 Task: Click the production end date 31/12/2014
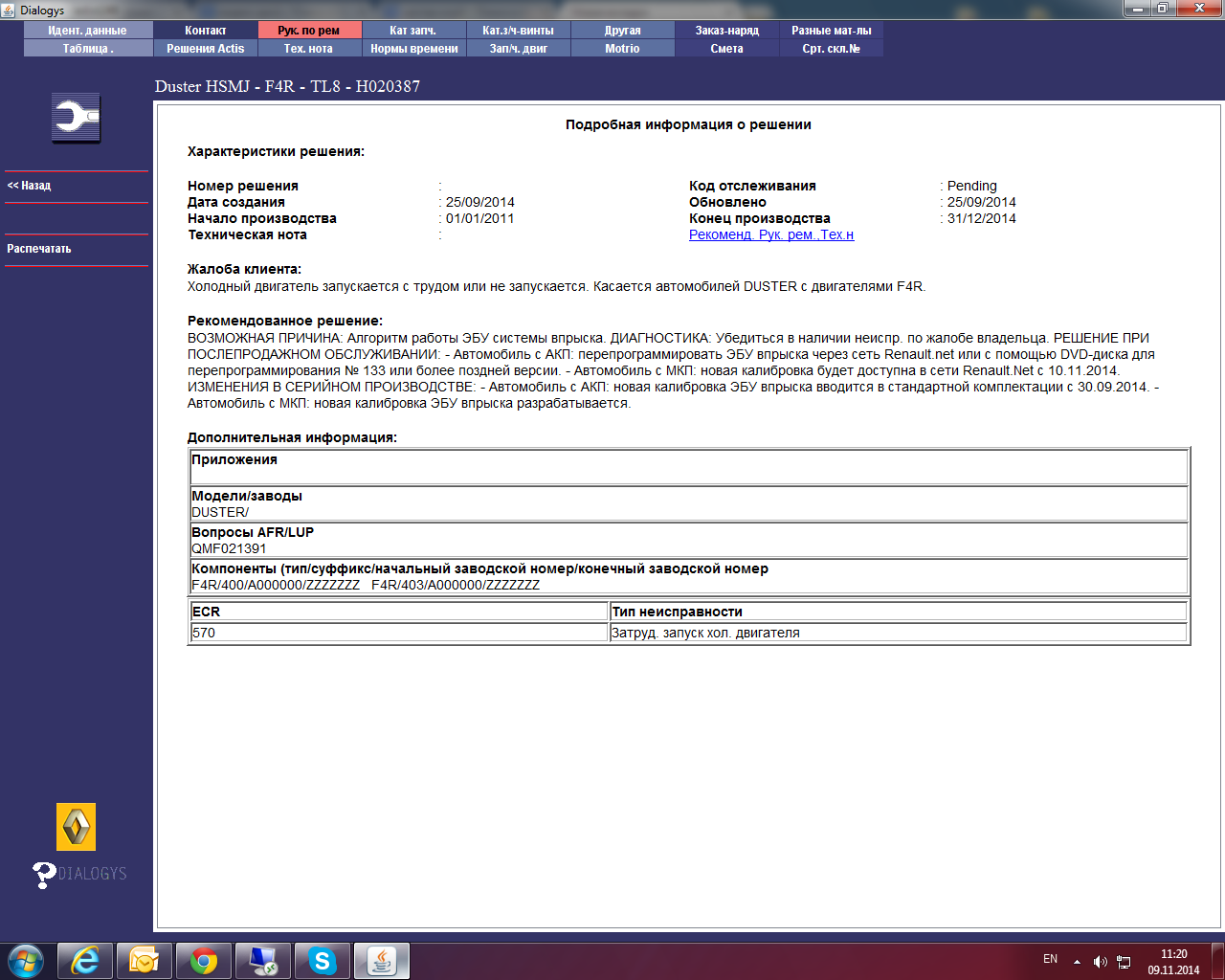tap(981, 218)
